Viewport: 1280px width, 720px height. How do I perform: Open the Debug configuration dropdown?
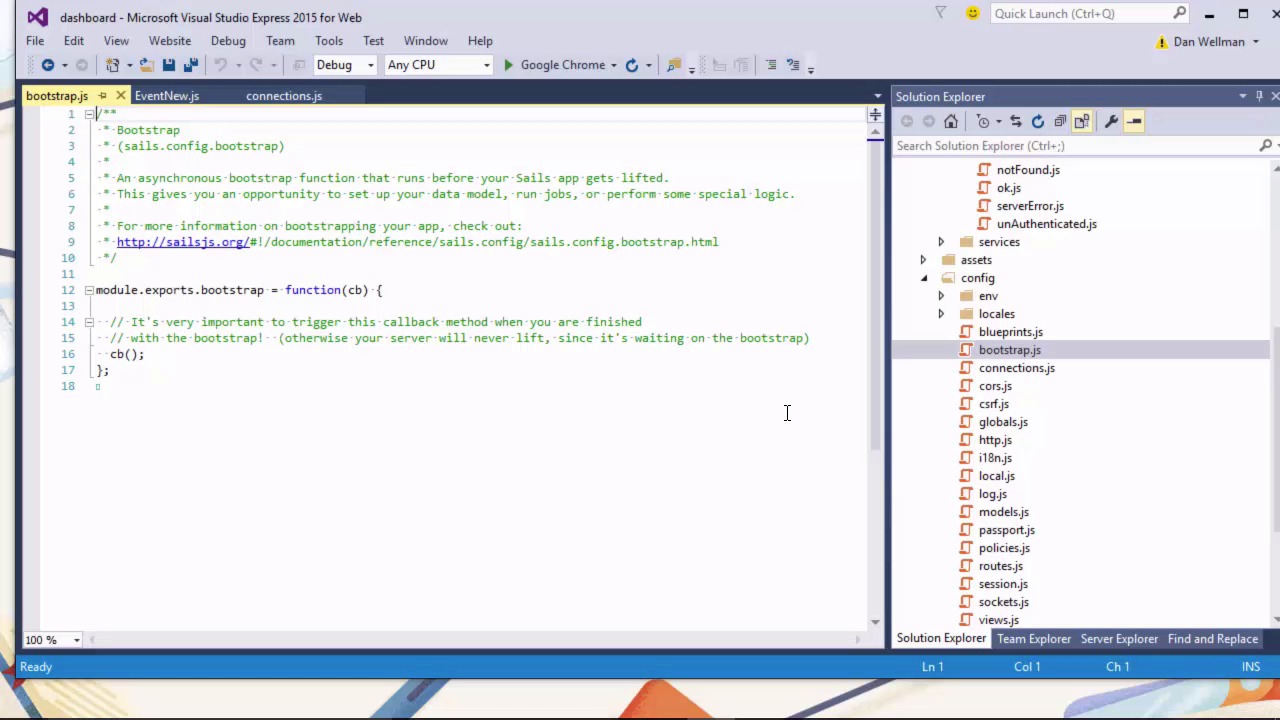[370, 65]
